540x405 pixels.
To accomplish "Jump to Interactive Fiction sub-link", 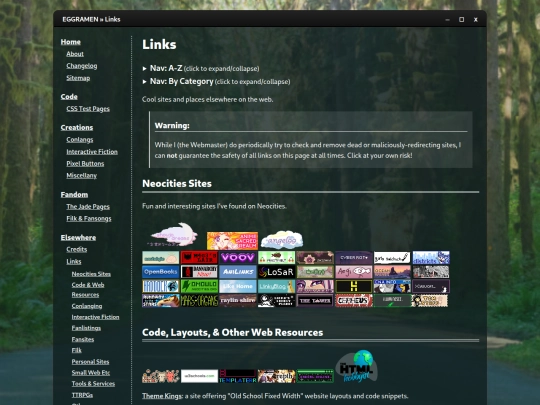I will tap(95, 317).
